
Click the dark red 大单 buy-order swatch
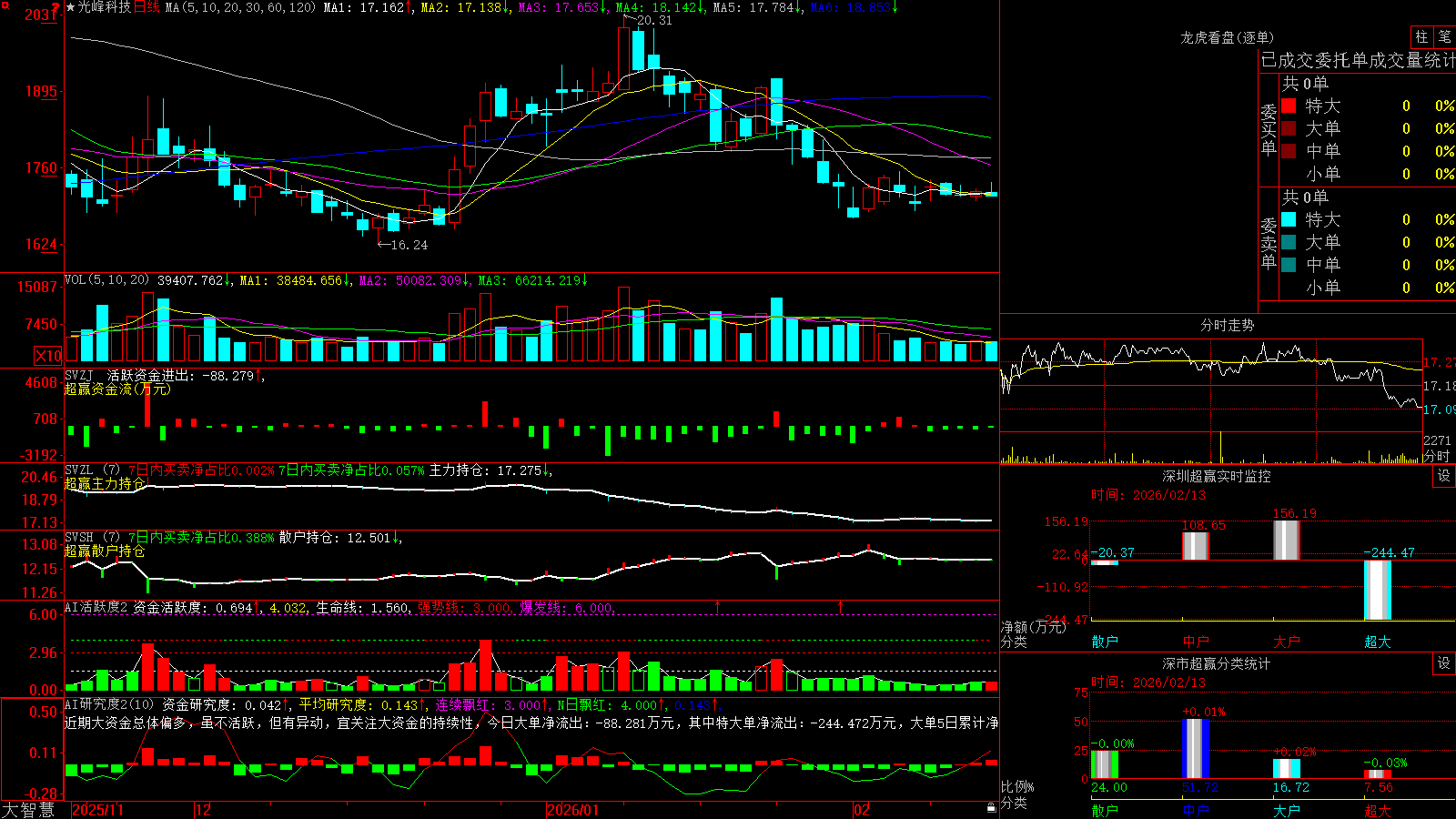click(x=1289, y=128)
